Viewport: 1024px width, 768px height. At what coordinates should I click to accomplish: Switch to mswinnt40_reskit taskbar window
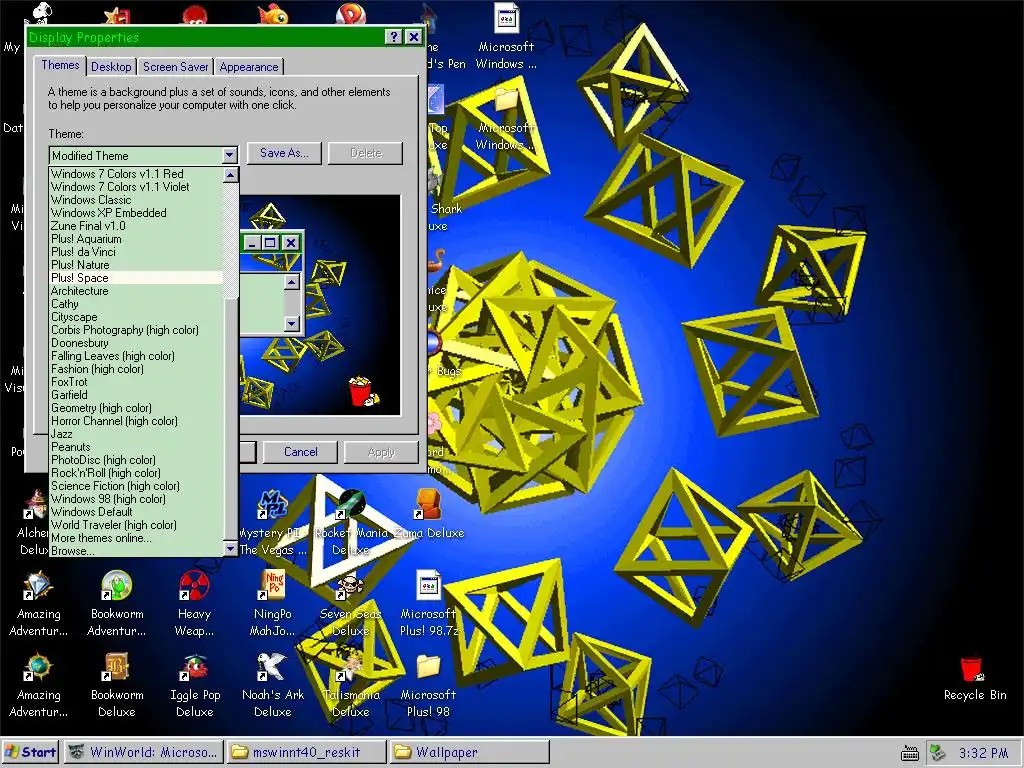point(306,752)
